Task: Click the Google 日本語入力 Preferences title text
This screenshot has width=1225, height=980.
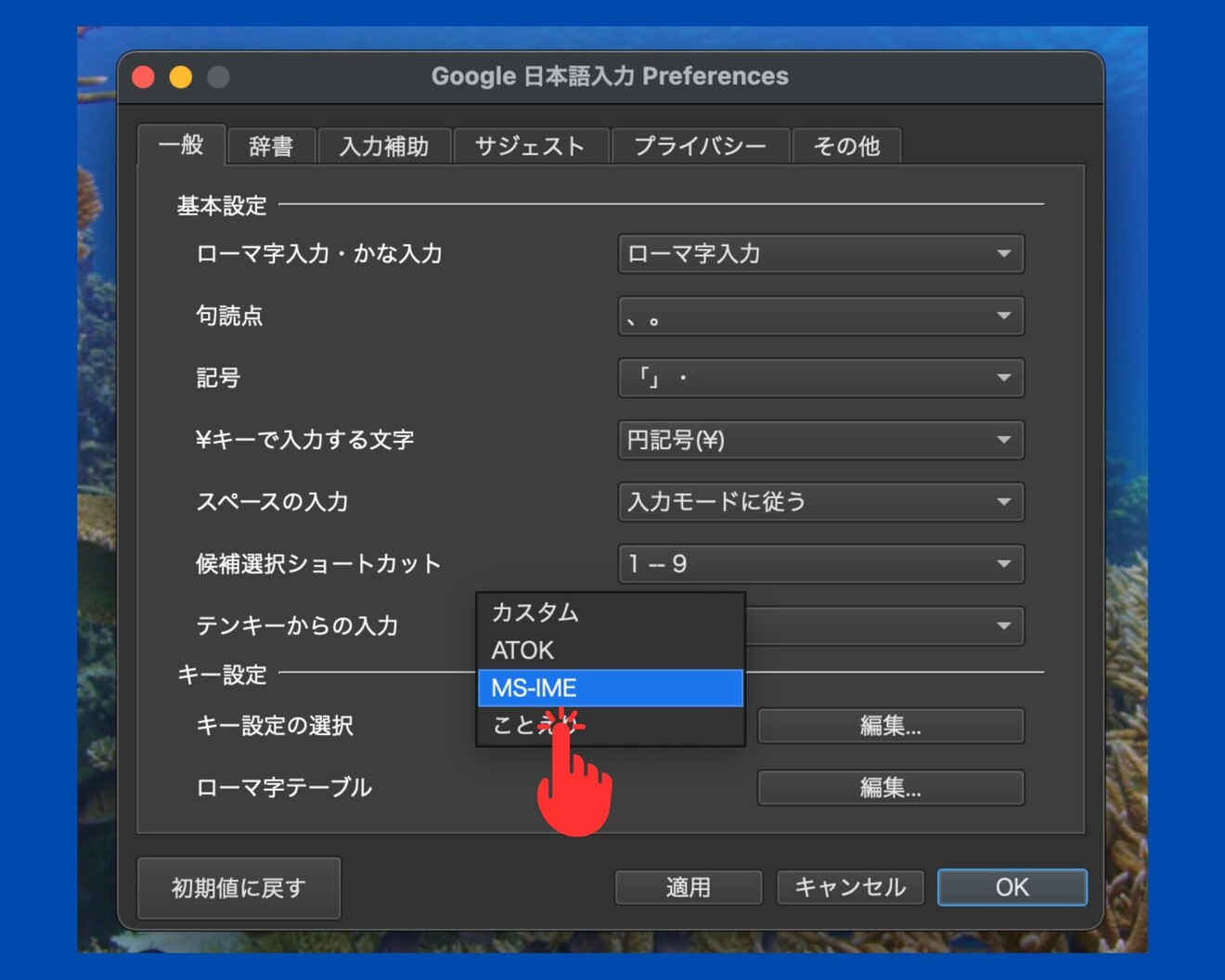Action: pyautogui.click(x=610, y=76)
